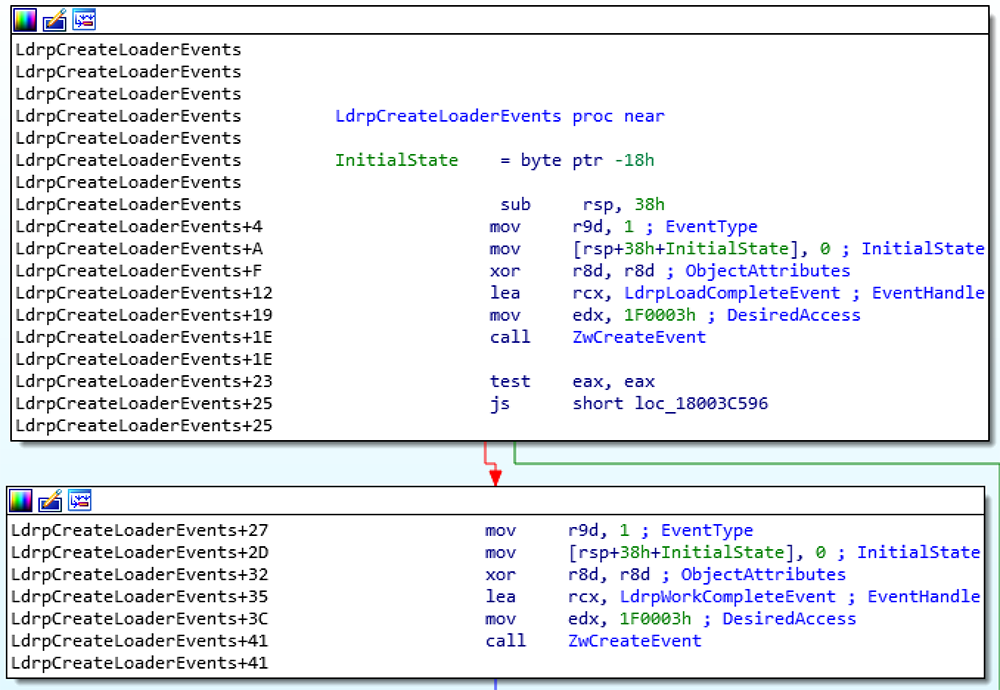1000x690 pixels.
Task: Click the pencil edit icon of the LdrpLoadCompleteEvent node
Action: [54, 21]
